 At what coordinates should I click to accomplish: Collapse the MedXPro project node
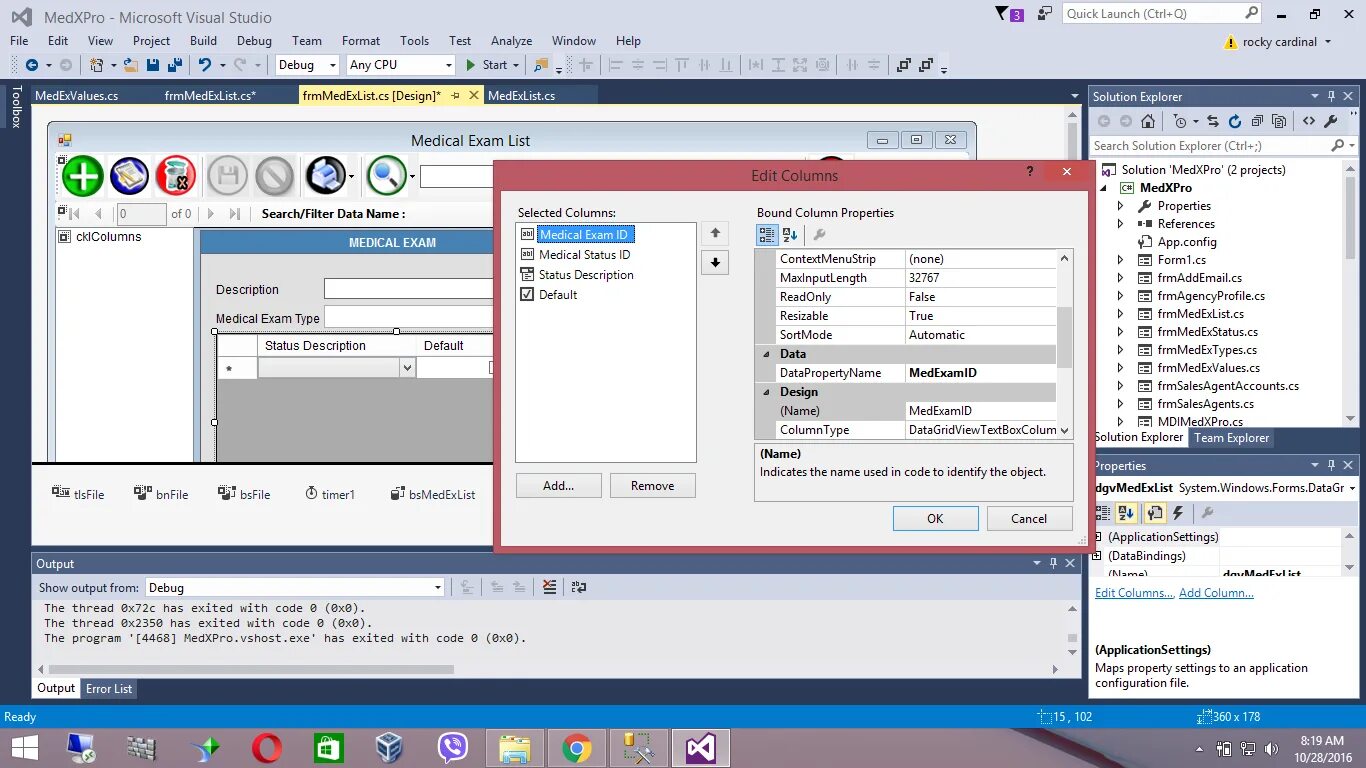tap(1104, 188)
